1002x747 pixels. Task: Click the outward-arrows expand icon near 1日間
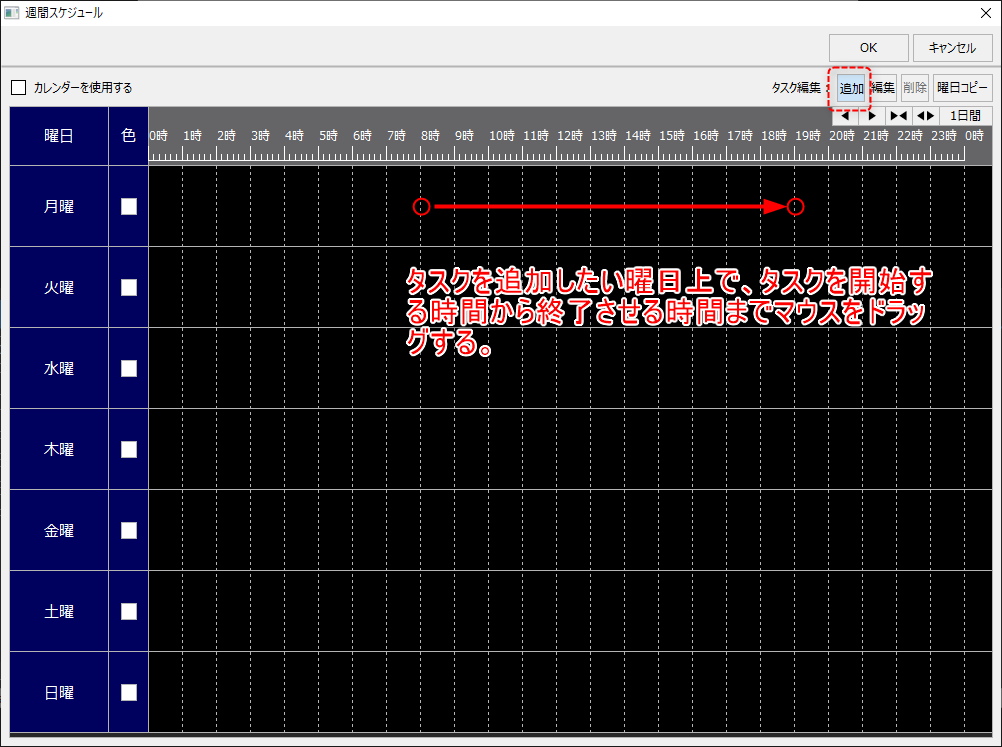[x=923, y=115]
